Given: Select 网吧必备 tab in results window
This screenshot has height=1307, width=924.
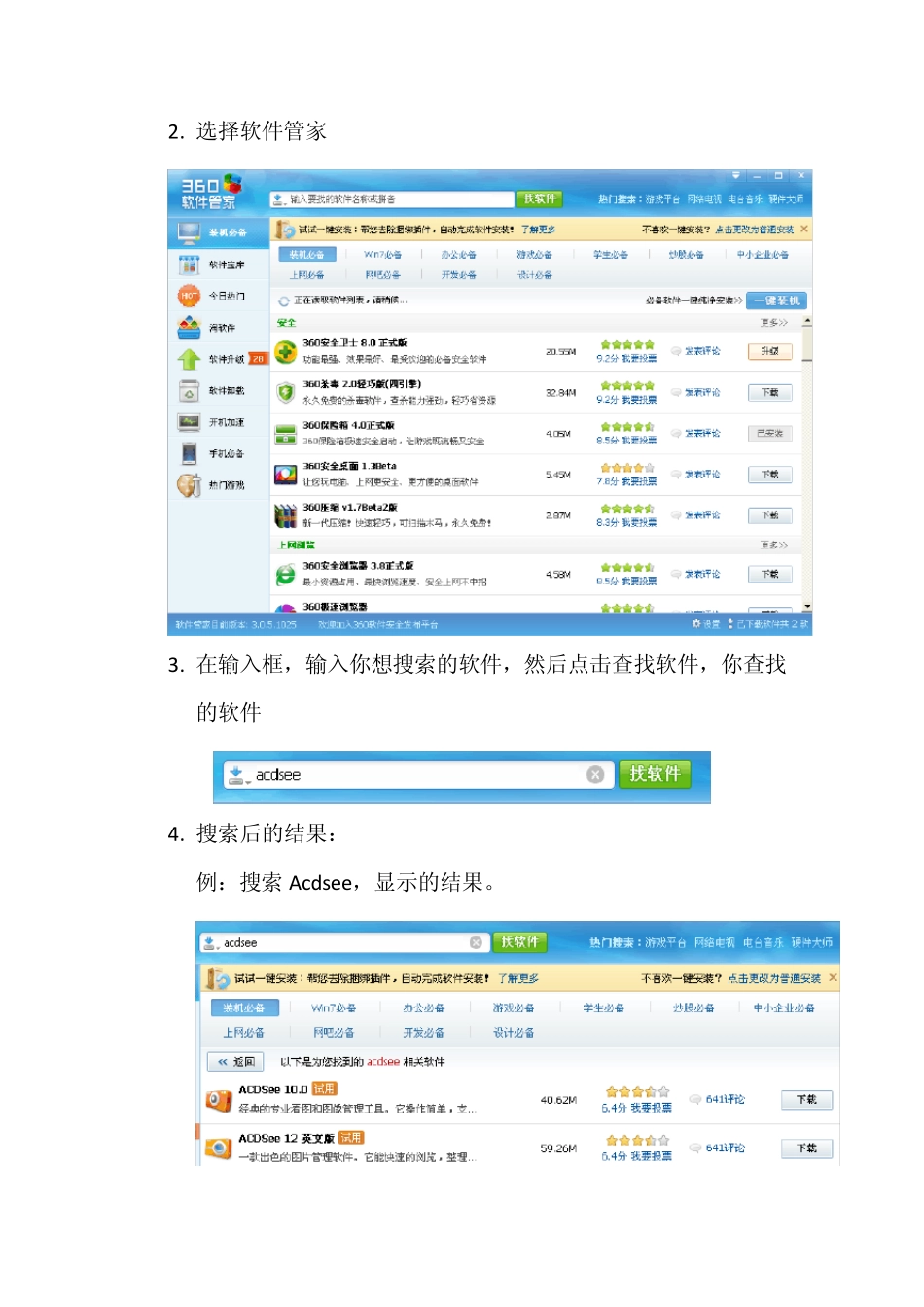Looking at the screenshot, I should pyautogui.click(x=334, y=1033).
